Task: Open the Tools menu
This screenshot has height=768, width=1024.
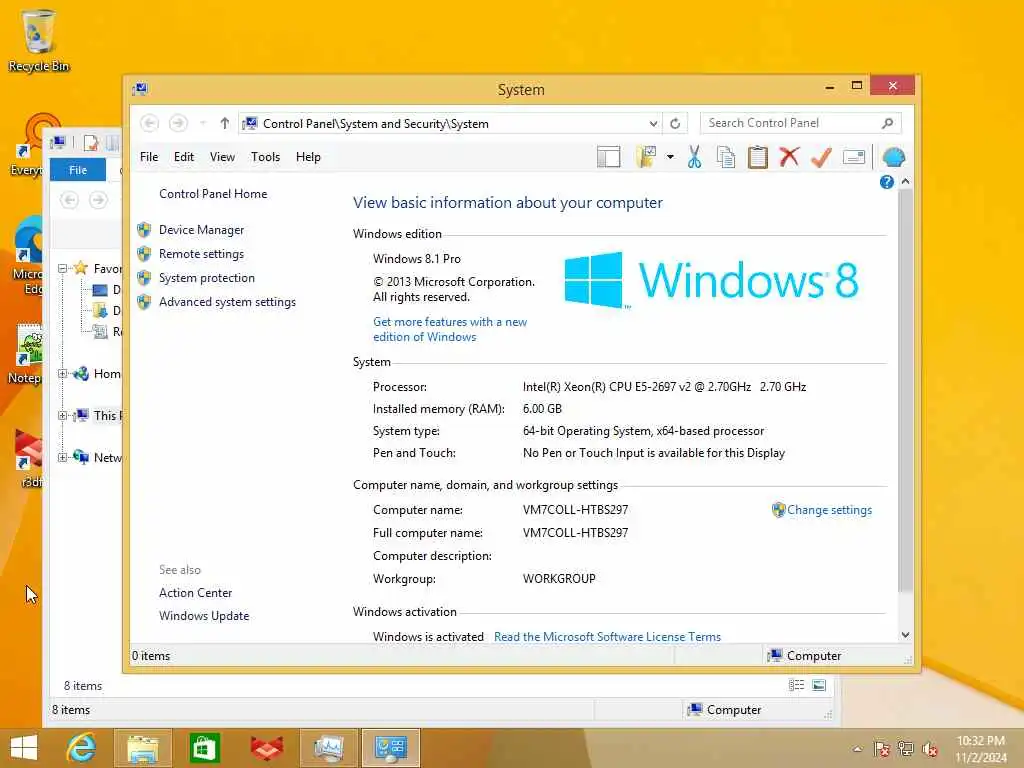Action: (265, 157)
